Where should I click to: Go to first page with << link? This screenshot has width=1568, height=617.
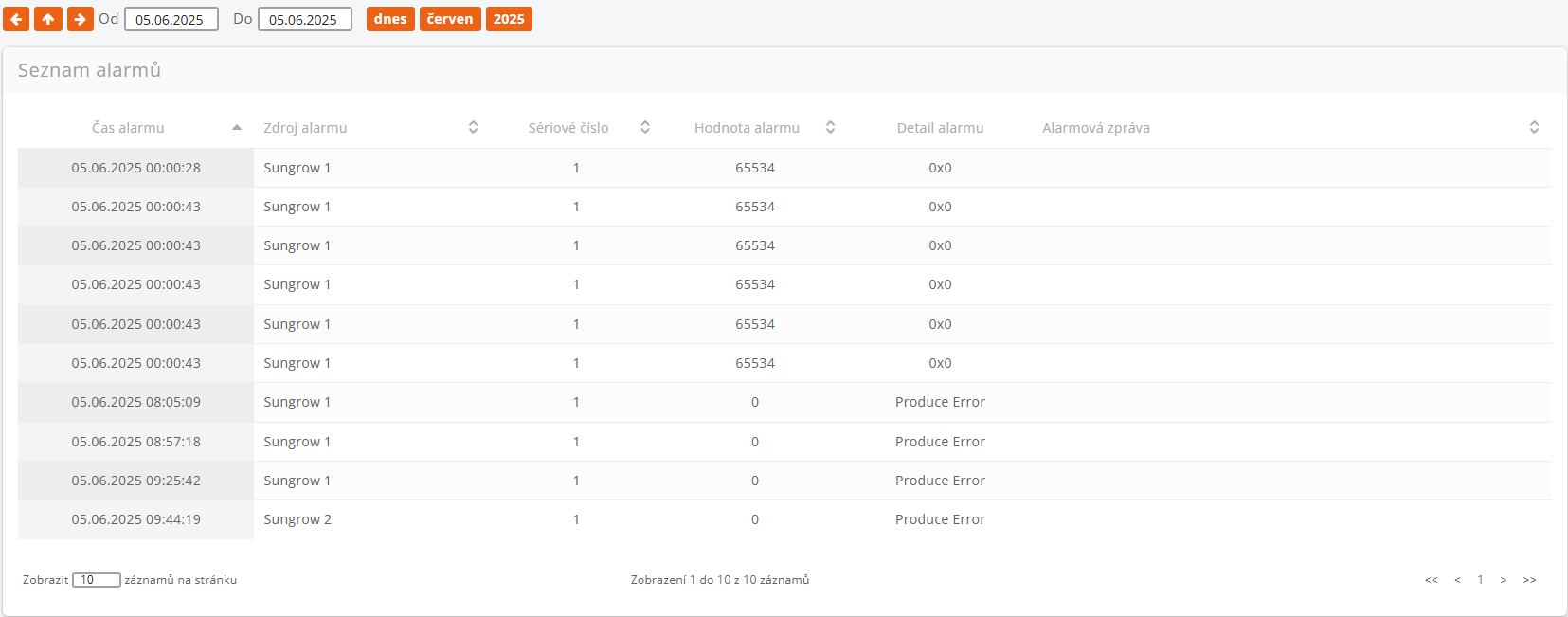(1431, 580)
